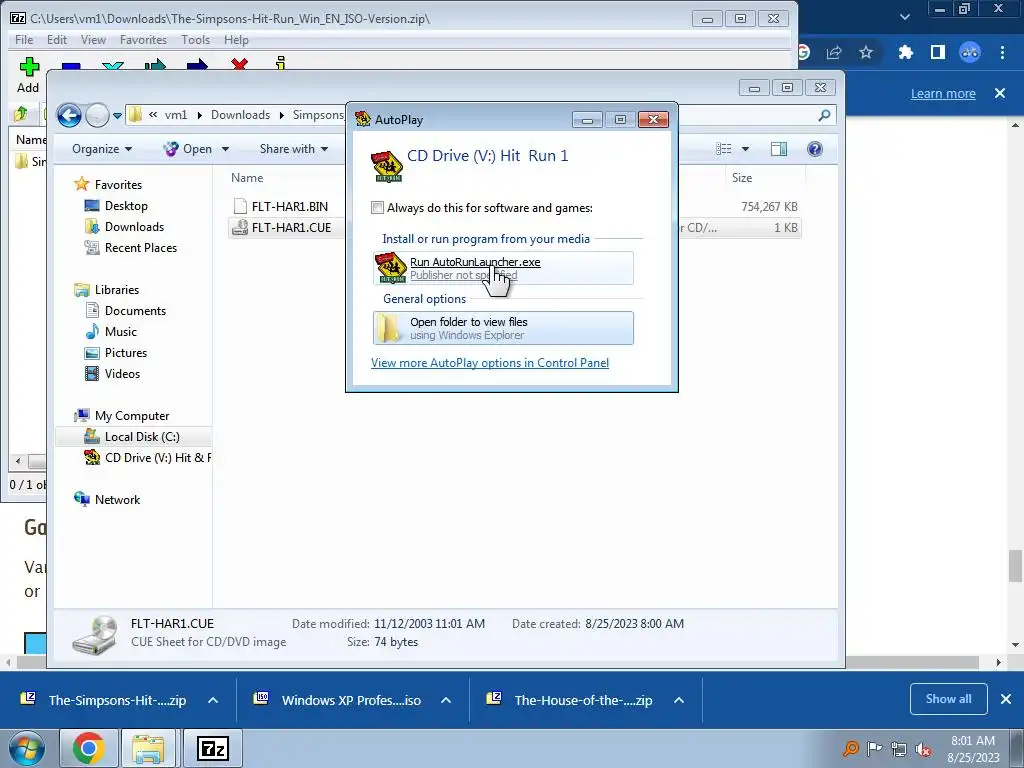Bookmark page with Chrome star icon
1024x768 pixels.
[866, 52]
